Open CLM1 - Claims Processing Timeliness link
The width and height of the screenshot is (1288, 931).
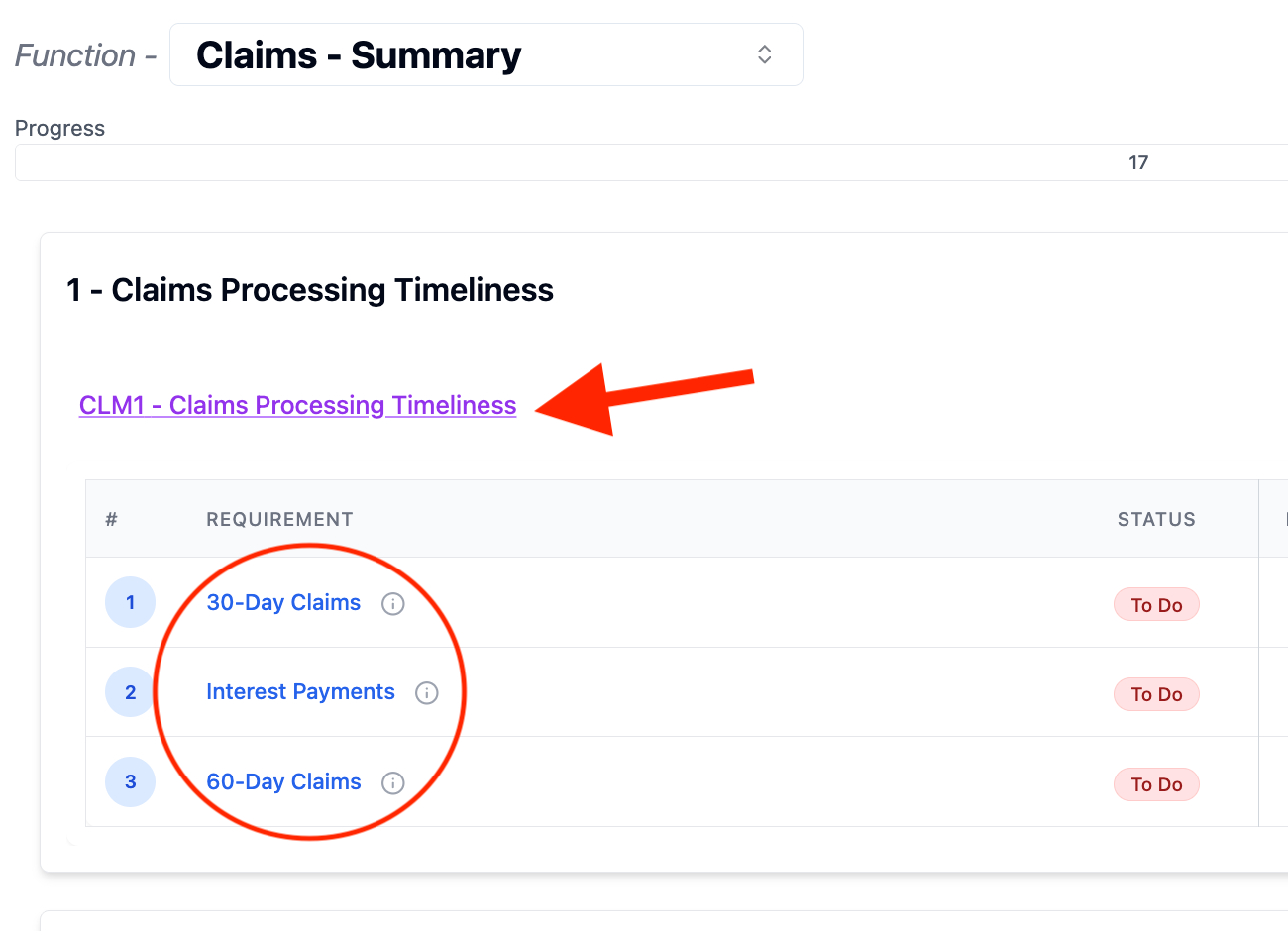coord(297,405)
